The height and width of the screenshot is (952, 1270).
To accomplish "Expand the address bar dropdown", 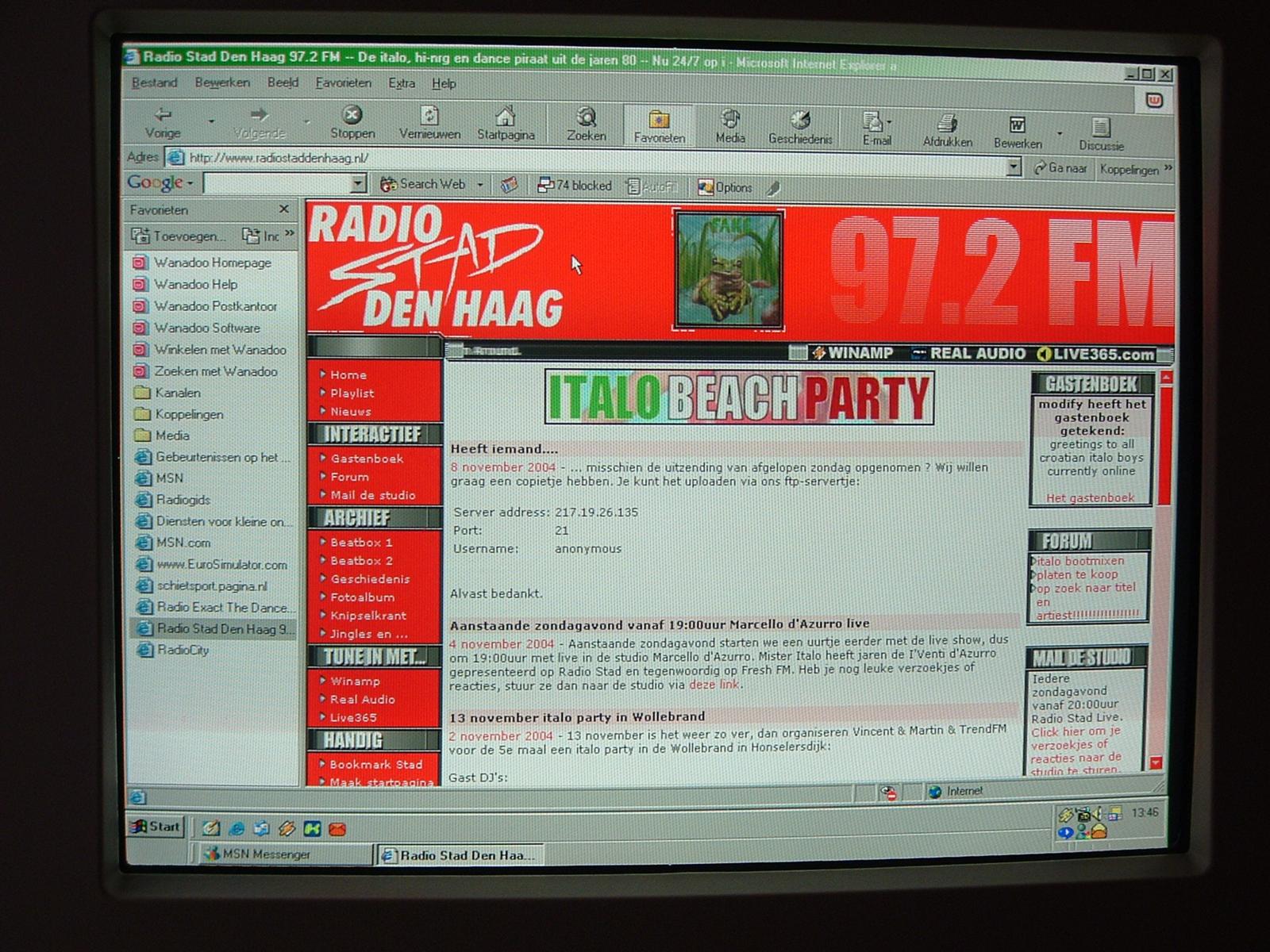I will click(x=1014, y=167).
